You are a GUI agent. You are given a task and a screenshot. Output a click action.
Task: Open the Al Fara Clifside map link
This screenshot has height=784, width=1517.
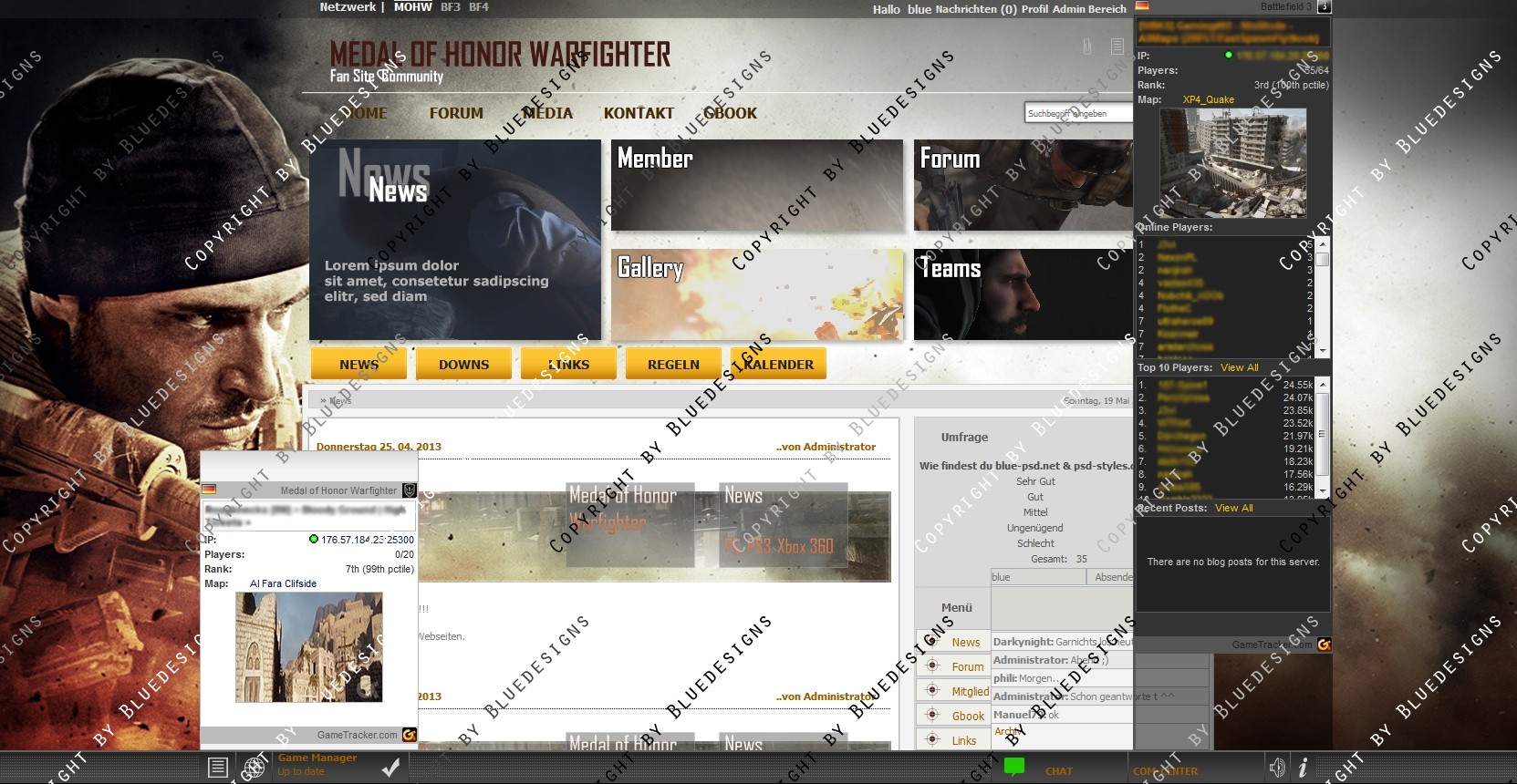coord(283,583)
